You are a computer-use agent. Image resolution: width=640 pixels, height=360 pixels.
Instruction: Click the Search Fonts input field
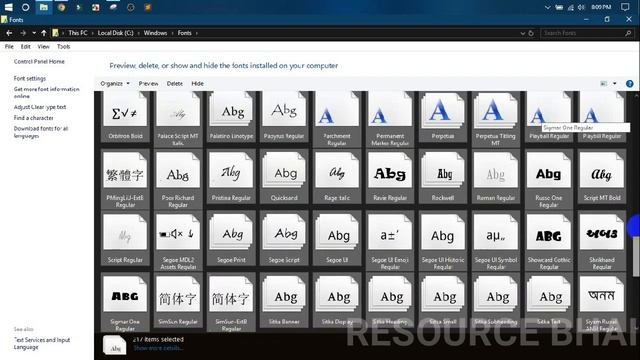(587, 33)
